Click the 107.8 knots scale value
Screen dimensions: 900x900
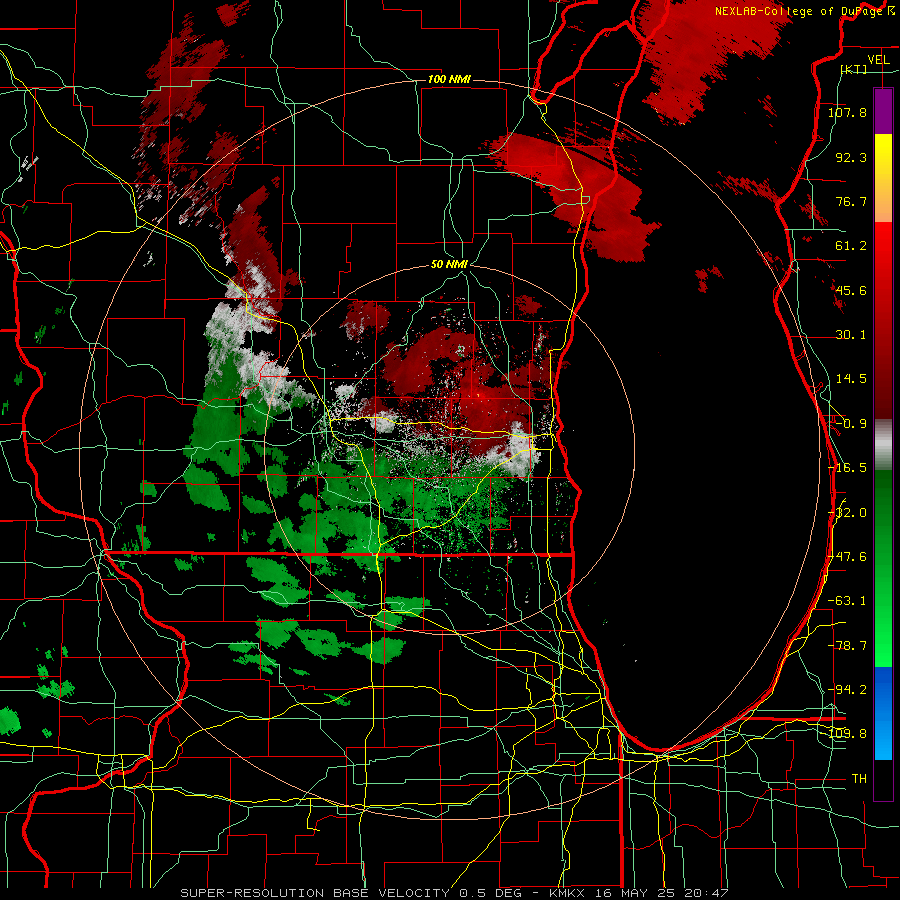click(847, 112)
